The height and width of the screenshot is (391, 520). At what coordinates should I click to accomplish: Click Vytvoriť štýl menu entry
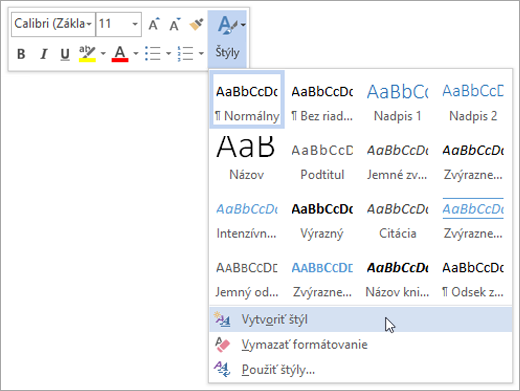pos(361,319)
